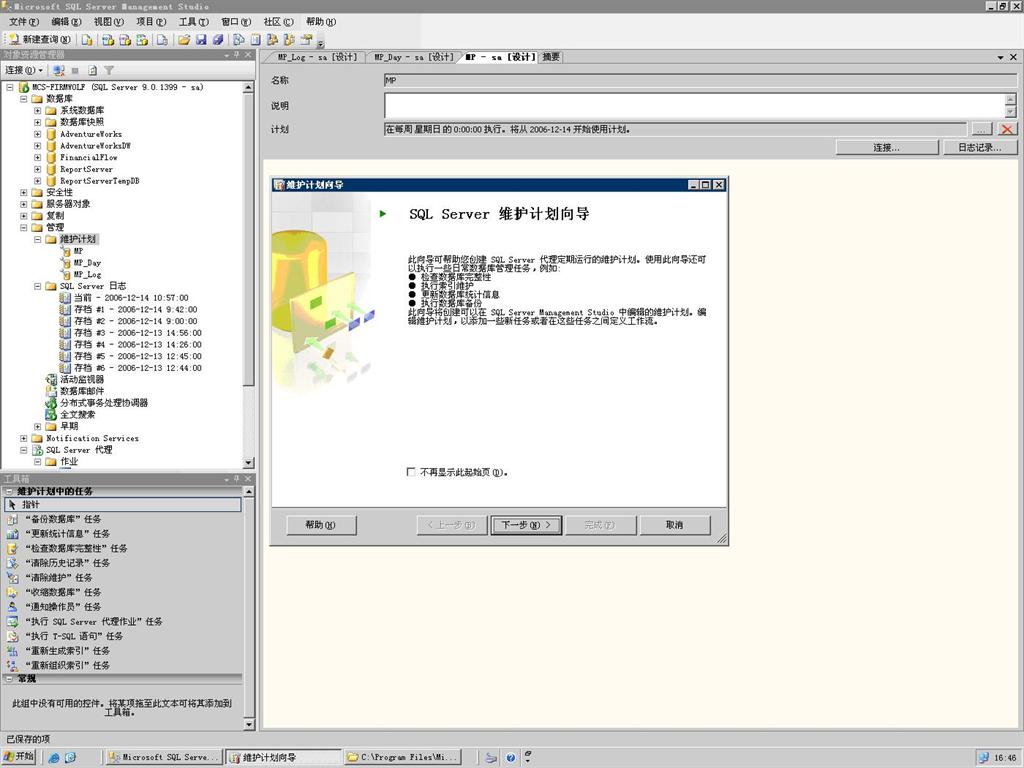1024x768 pixels.
Task: Open archive log 存档 #1
Action: [x=135, y=310]
